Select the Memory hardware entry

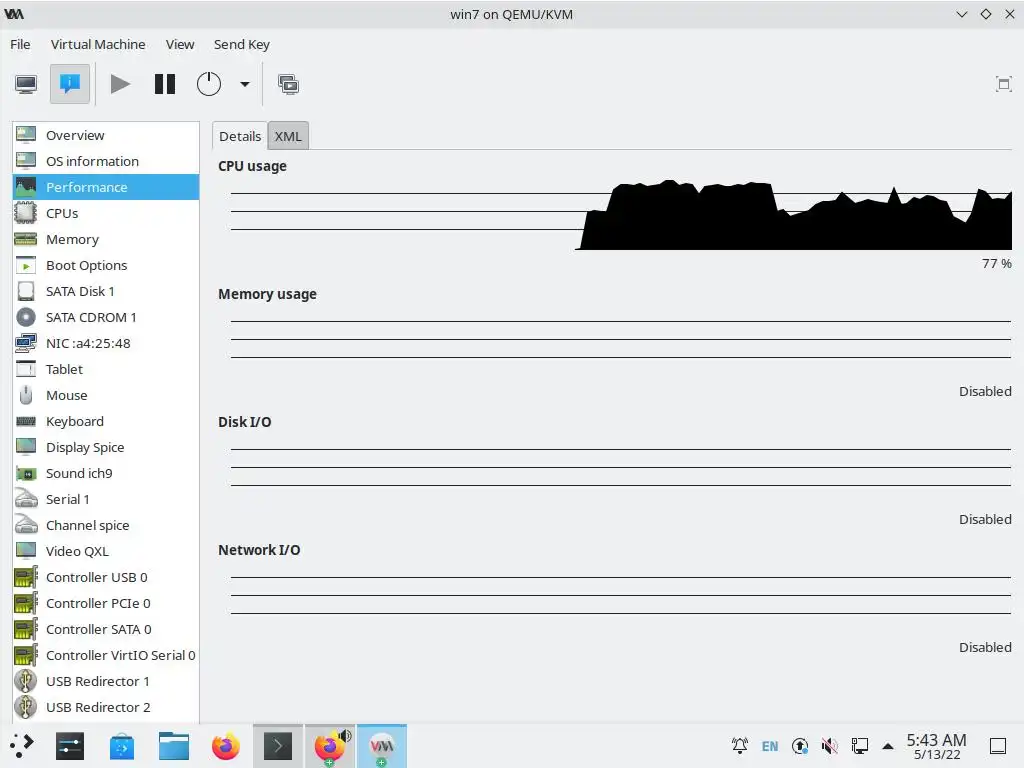106,240
